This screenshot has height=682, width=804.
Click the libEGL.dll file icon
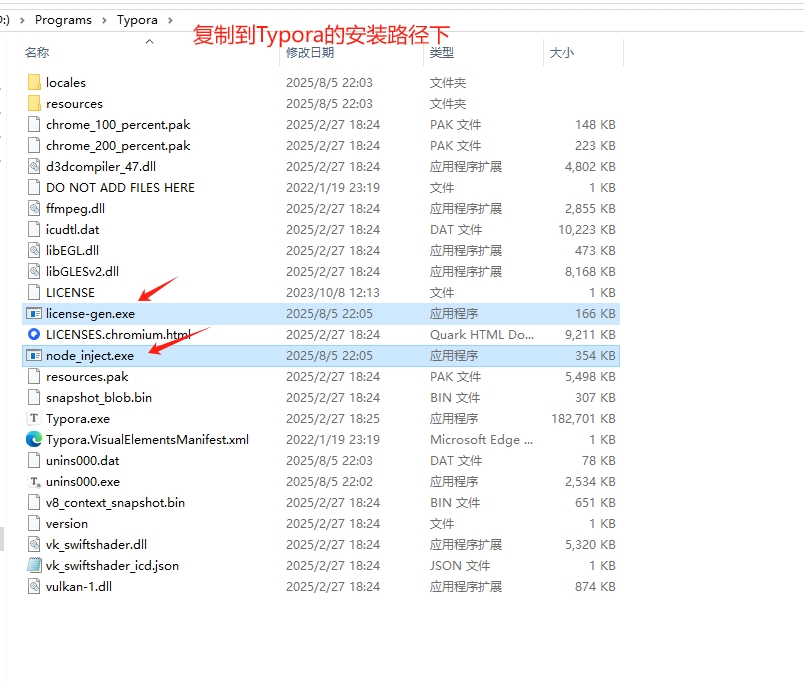coord(34,251)
